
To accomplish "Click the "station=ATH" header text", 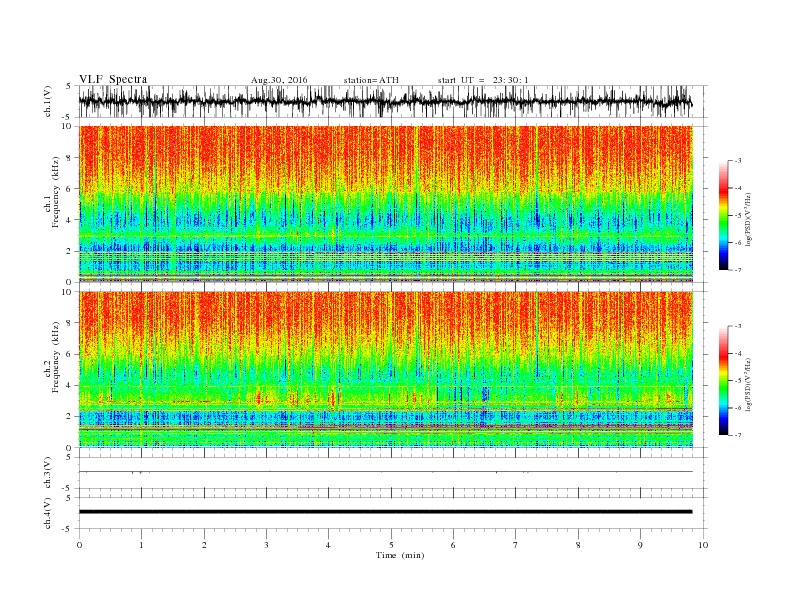I will click(x=371, y=80).
